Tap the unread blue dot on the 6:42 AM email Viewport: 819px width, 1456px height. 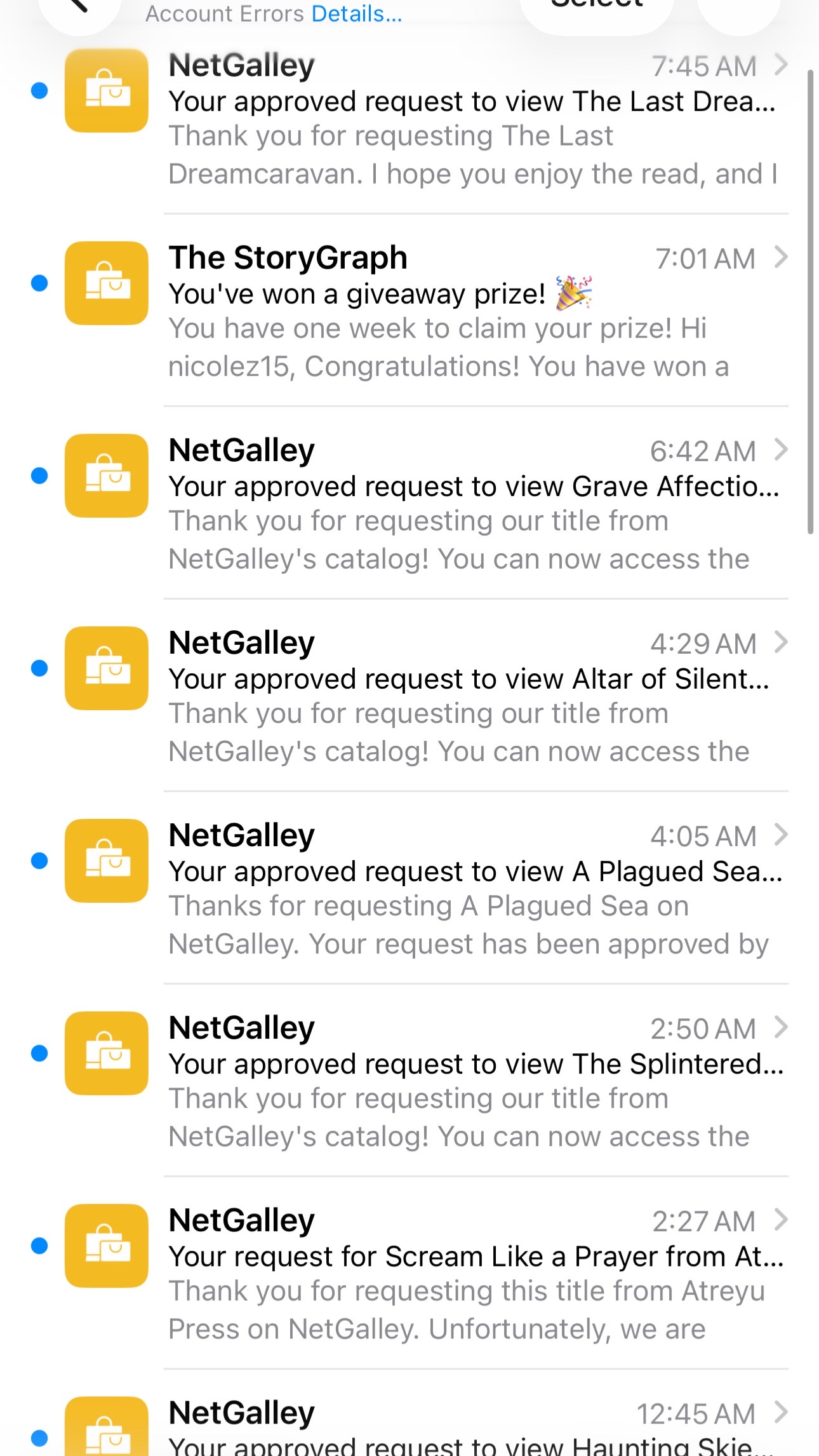pyautogui.click(x=39, y=476)
